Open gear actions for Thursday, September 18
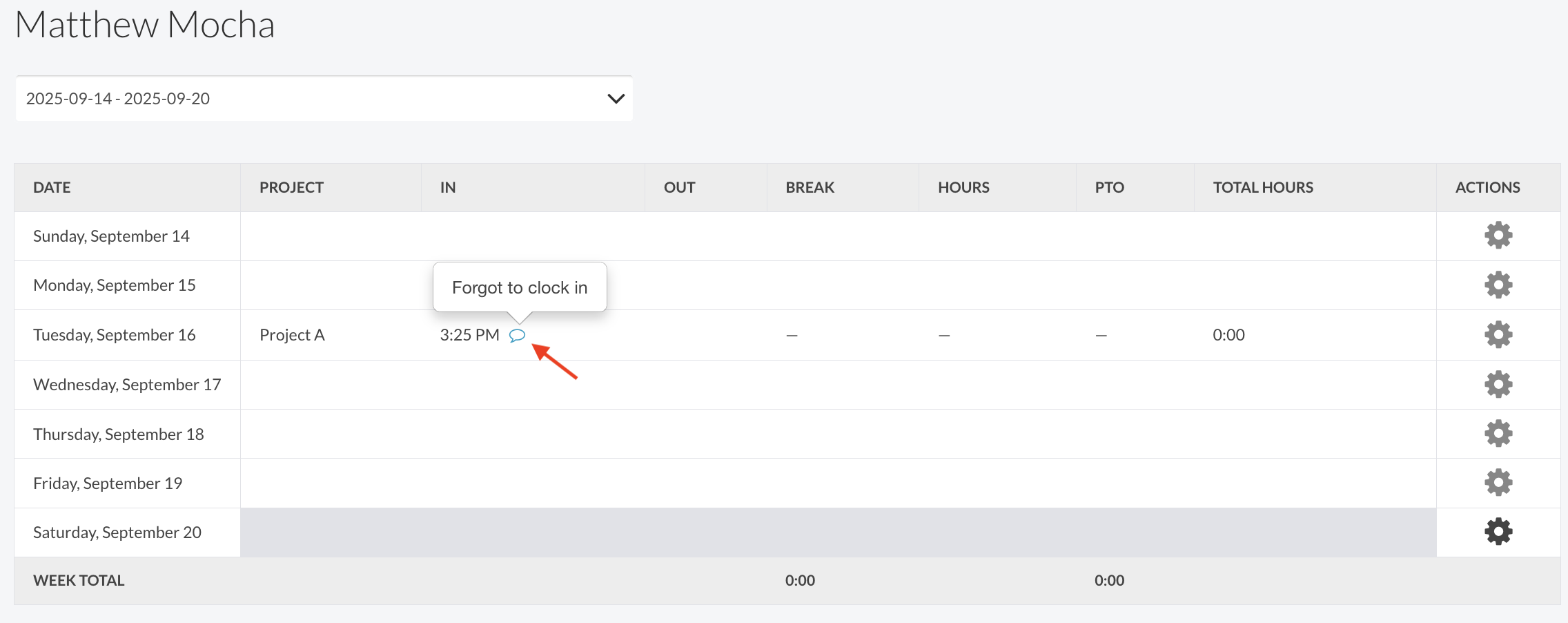The height and width of the screenshot is (623, 1568). [x=1498, y=434]
